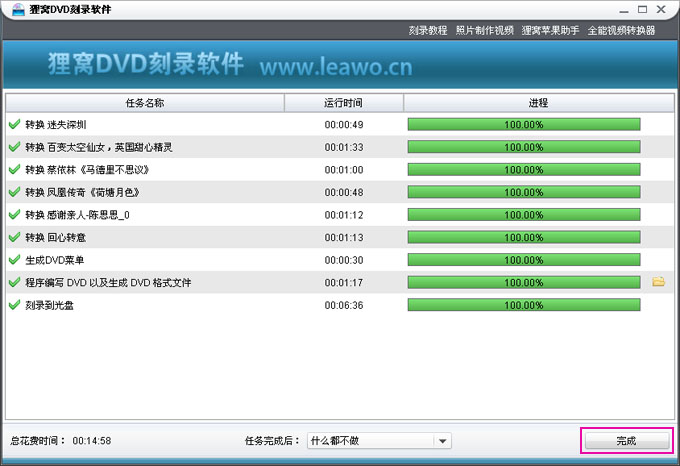Screen dimensions: 680x466
Task: Click green checkmark beside 转换 回心转意
Action: pyautogui.click(x=14, y=237)
